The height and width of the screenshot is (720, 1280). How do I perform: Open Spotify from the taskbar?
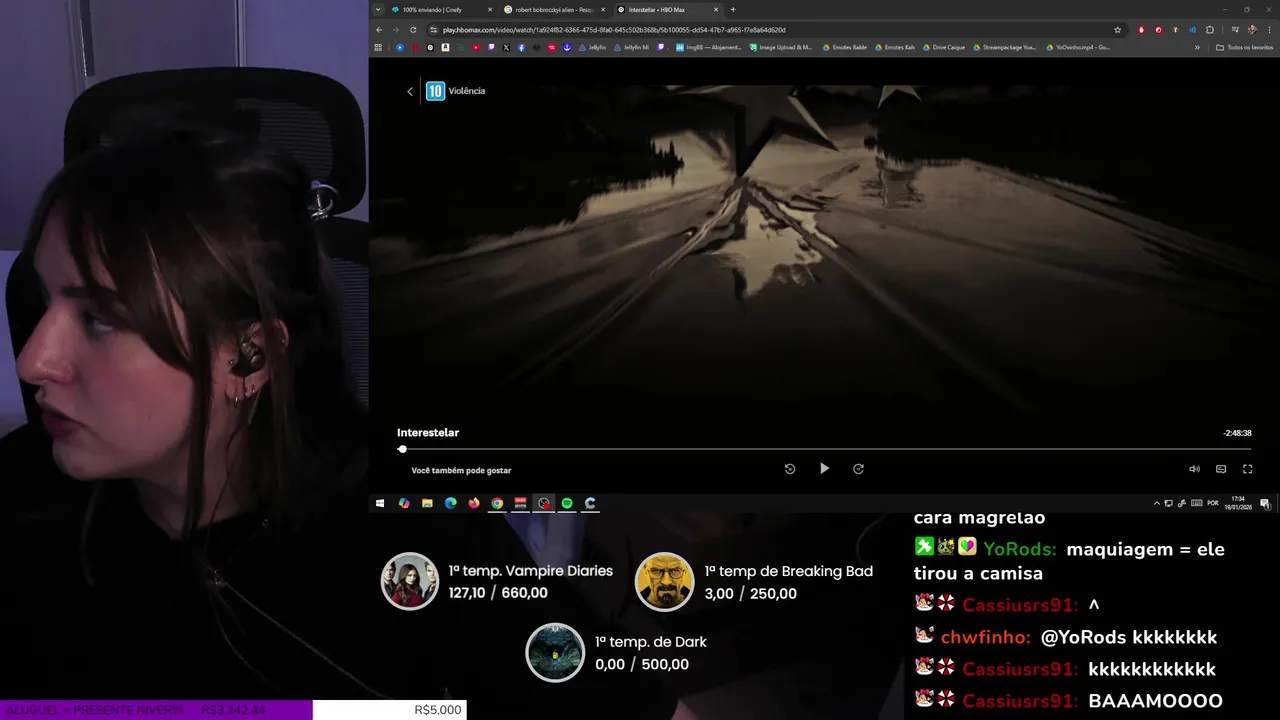point(567,503)
